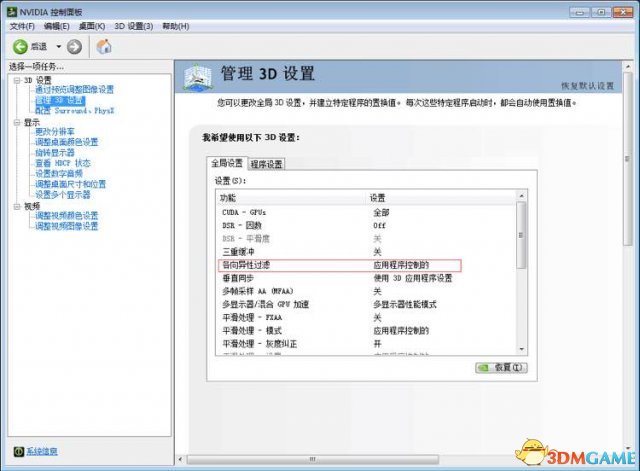Open the Home icon in toolbar
Image resolution: width=640 pixels, height=471 pixels.
(x=104, y=47)
